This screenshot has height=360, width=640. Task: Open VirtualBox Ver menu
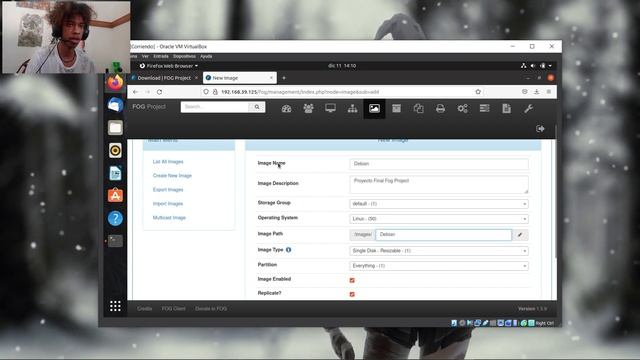(x=145, y=56)
